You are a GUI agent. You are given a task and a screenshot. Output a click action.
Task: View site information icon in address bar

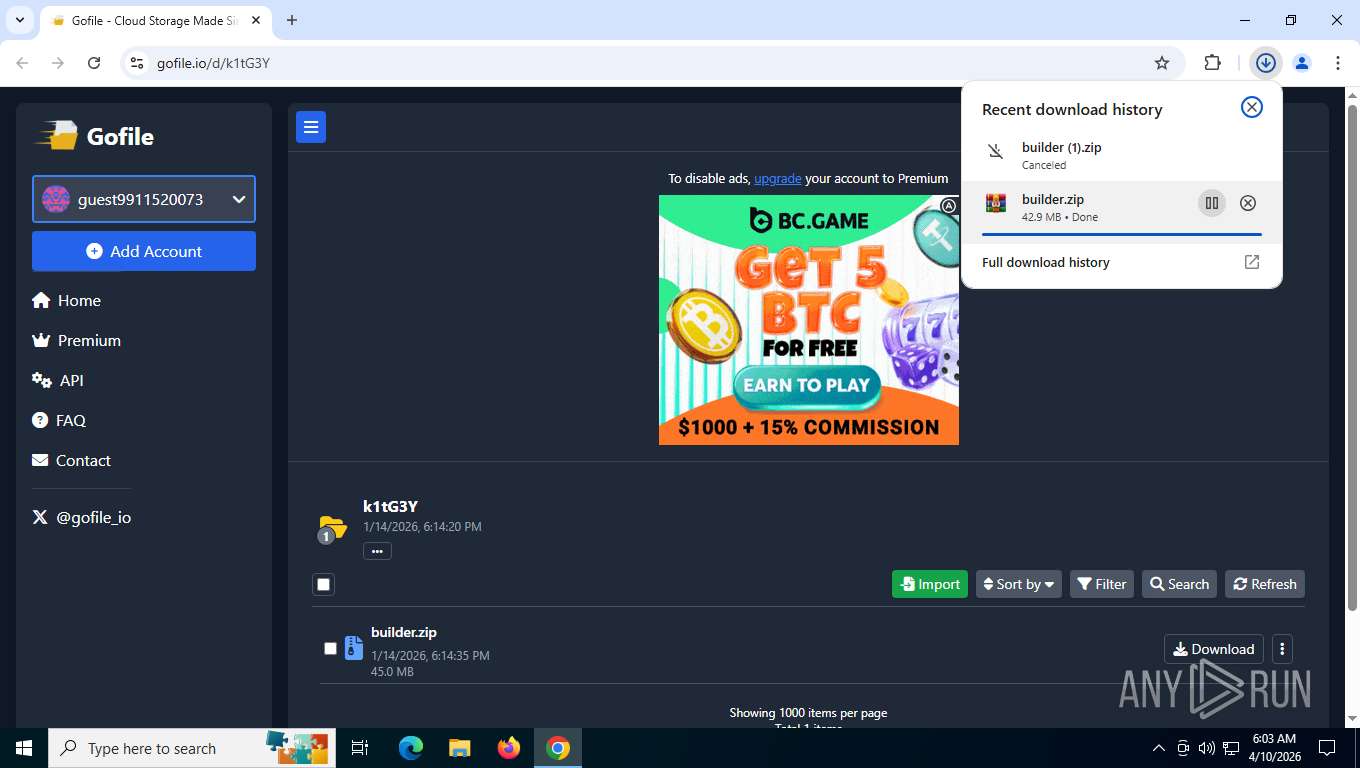click(x=138, y=63)
